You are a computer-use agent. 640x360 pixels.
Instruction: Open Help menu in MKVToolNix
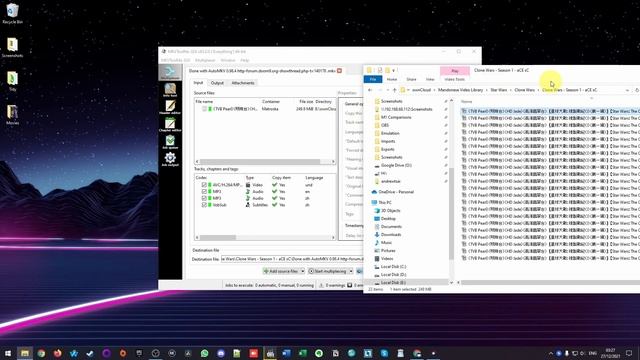[x=244, y=60]
